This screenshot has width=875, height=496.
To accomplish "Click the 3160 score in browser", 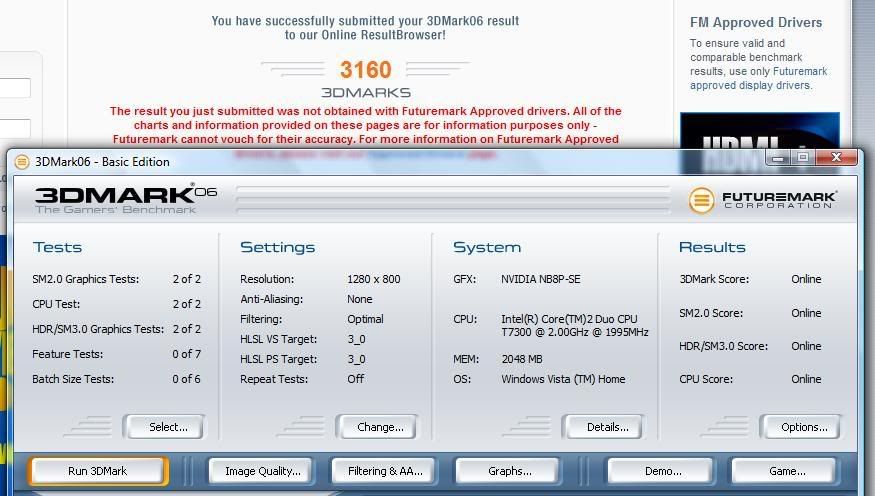I will click(366, 70).
